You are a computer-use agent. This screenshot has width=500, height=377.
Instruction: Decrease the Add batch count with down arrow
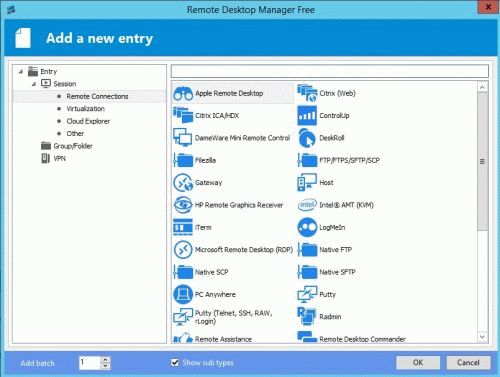[105, 366]
